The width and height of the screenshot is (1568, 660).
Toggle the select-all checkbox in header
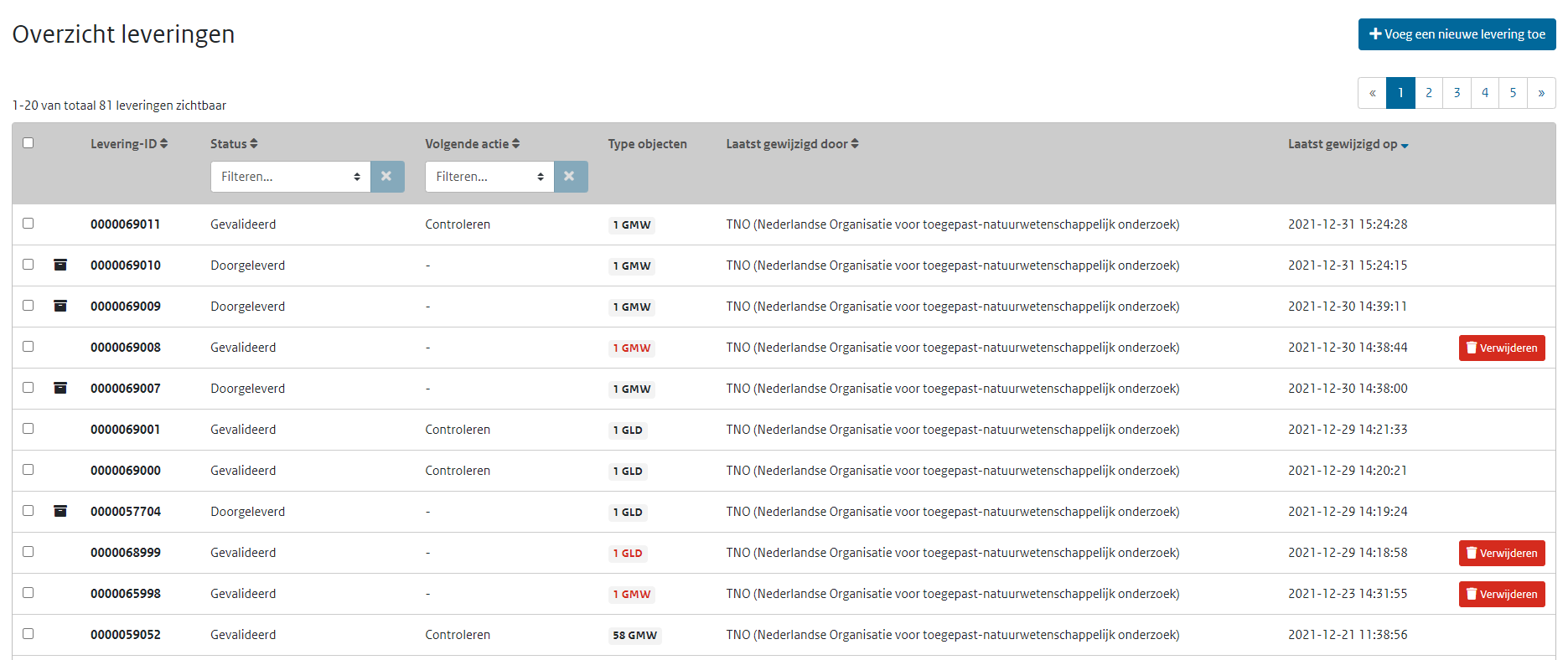pos(28,143)
